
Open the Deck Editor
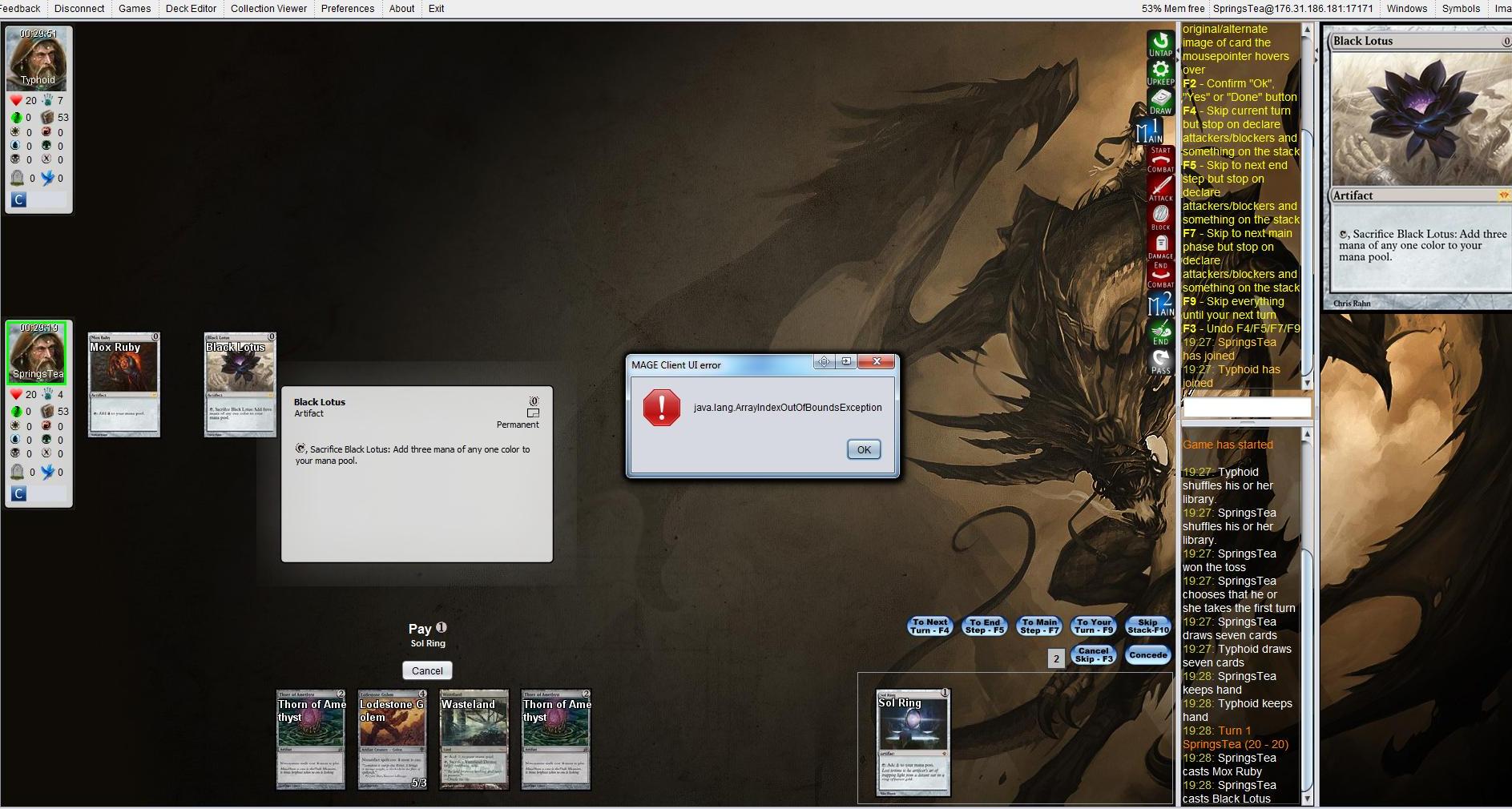point(191,9)
